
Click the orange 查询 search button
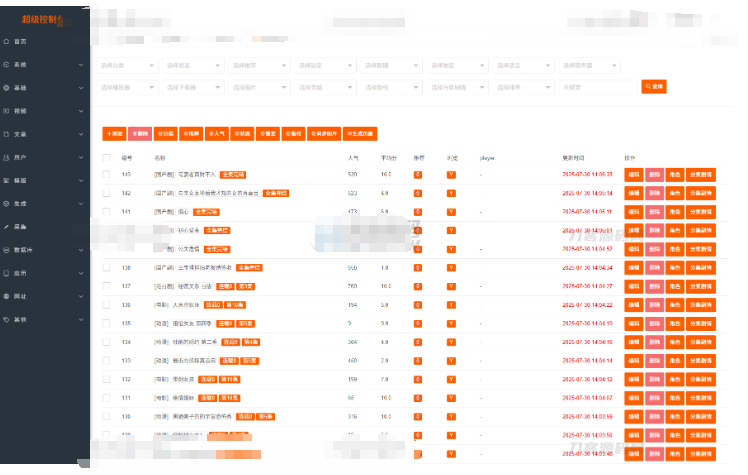654,87
